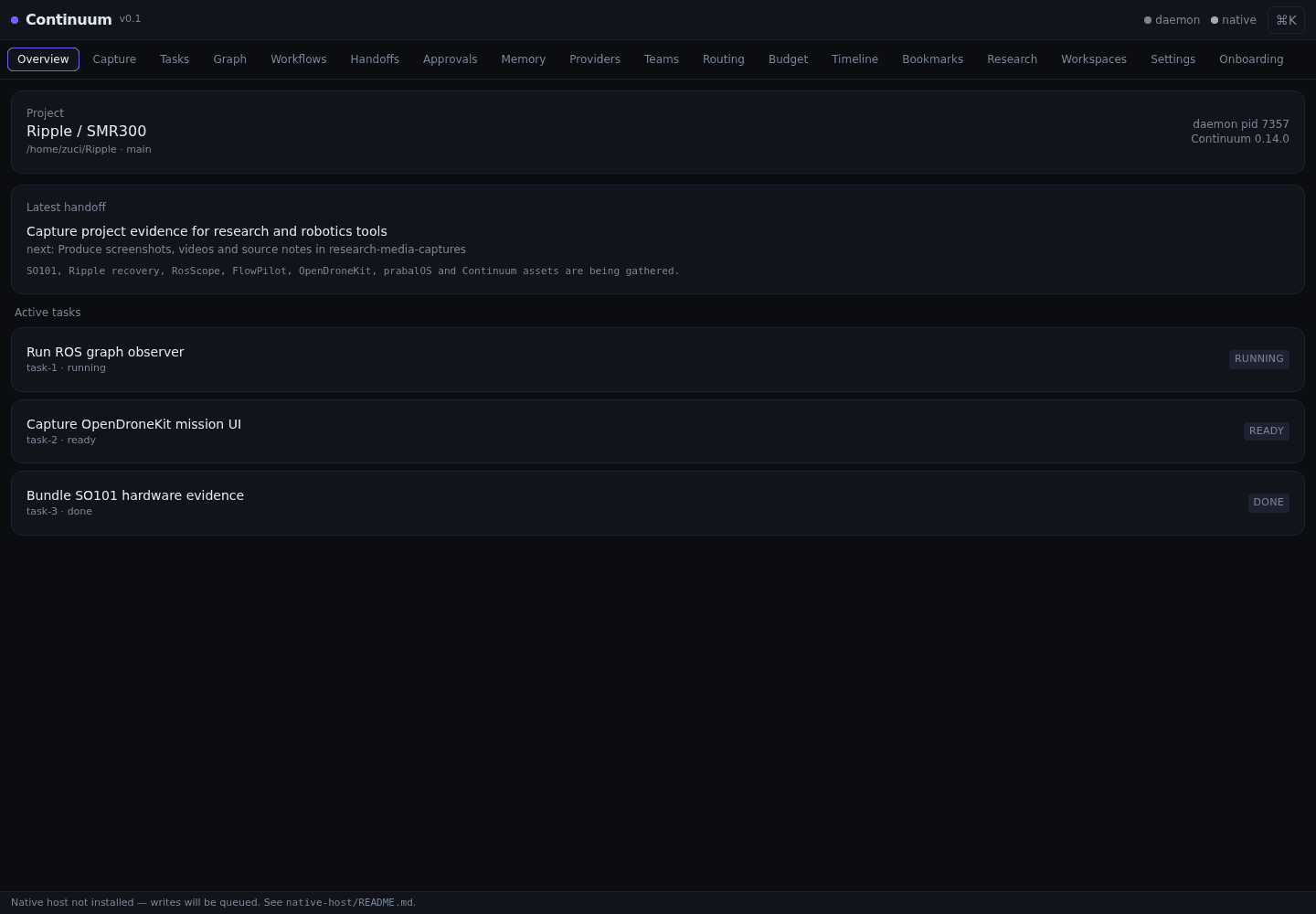Switch to the Handoffs tab
The image size is (1316, 914).
375,59
